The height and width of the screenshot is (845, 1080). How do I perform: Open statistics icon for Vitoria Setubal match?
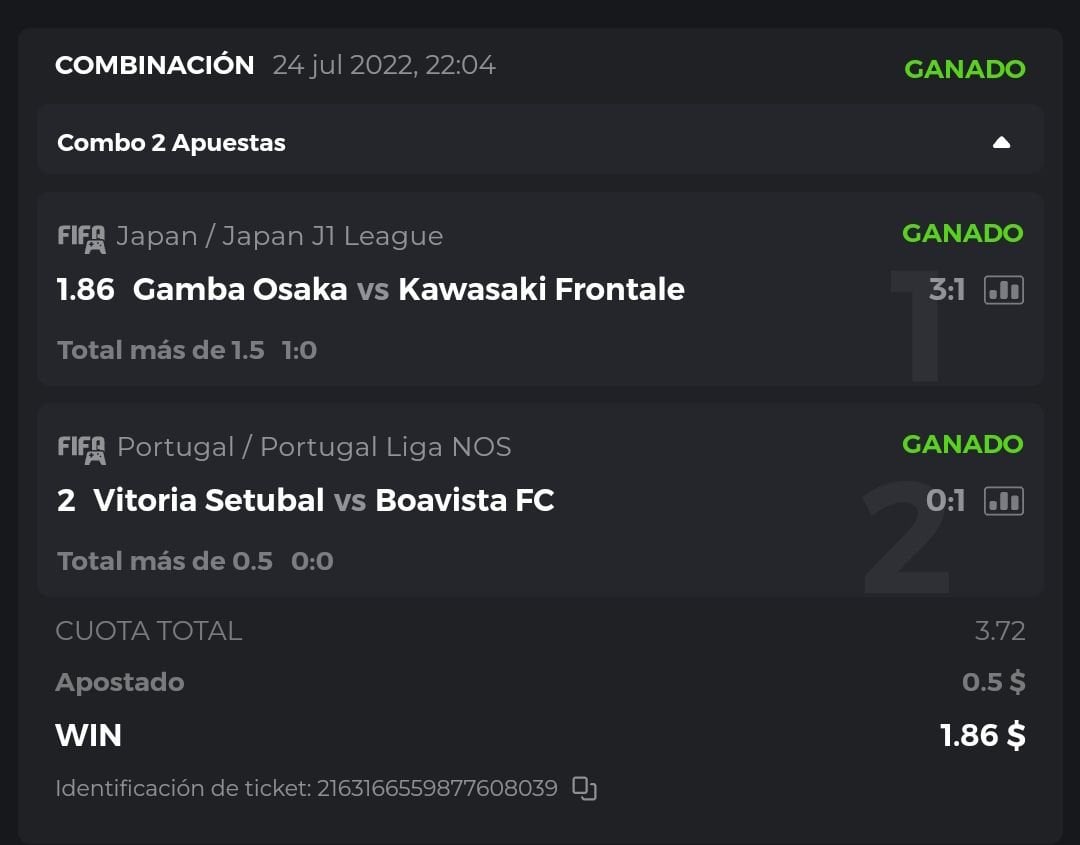[x=1003, y=501]
